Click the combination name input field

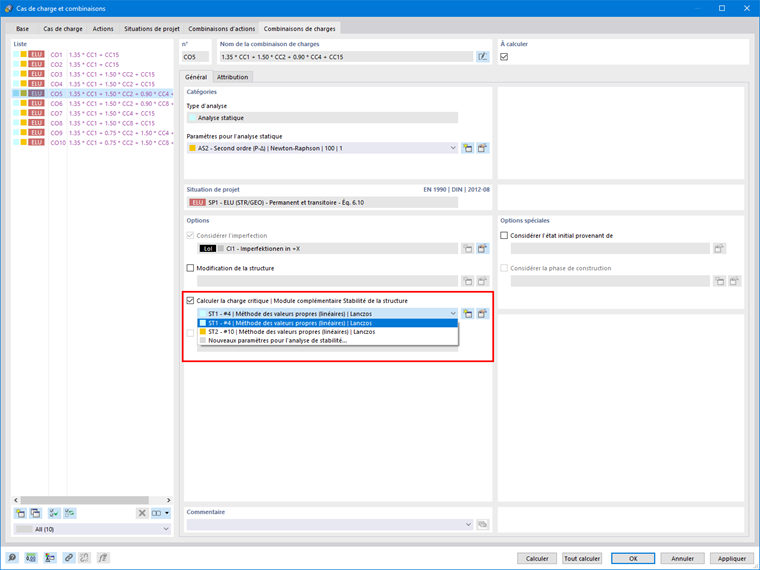pyautogui.click(x=346, y=57)
